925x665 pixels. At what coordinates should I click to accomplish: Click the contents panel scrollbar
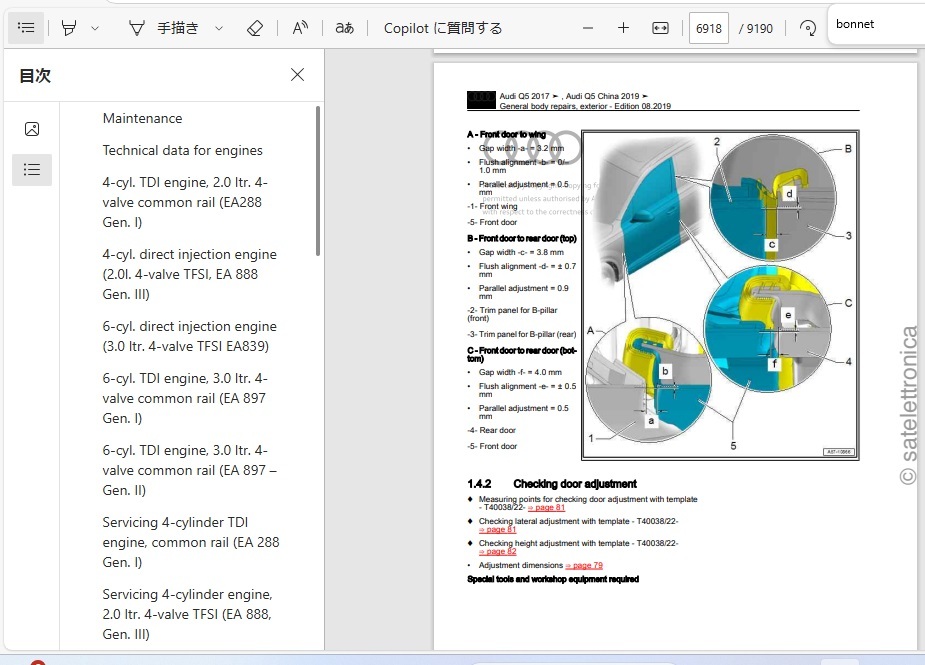click(318, 181)
